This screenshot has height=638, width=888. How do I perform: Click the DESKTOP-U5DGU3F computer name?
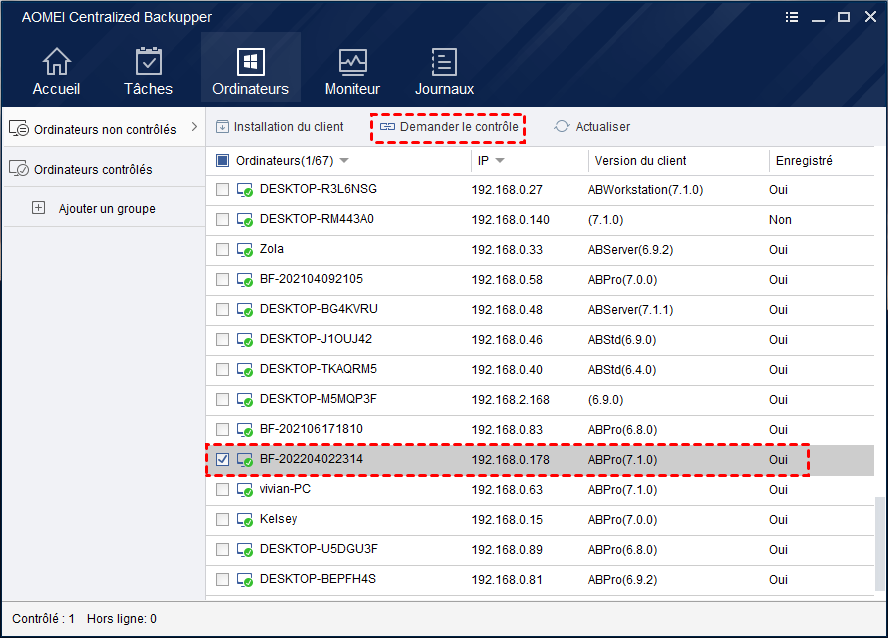(319, 549)
